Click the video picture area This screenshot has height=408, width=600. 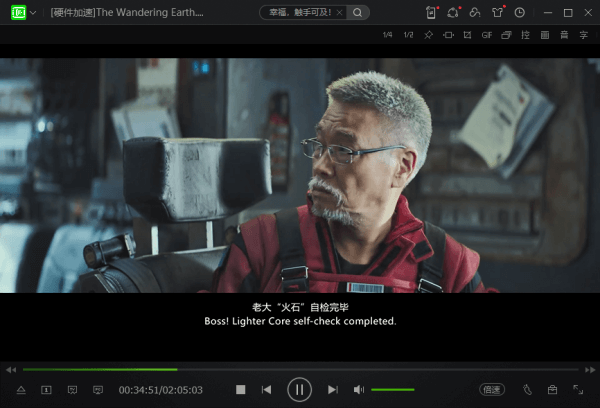(300, 175)
